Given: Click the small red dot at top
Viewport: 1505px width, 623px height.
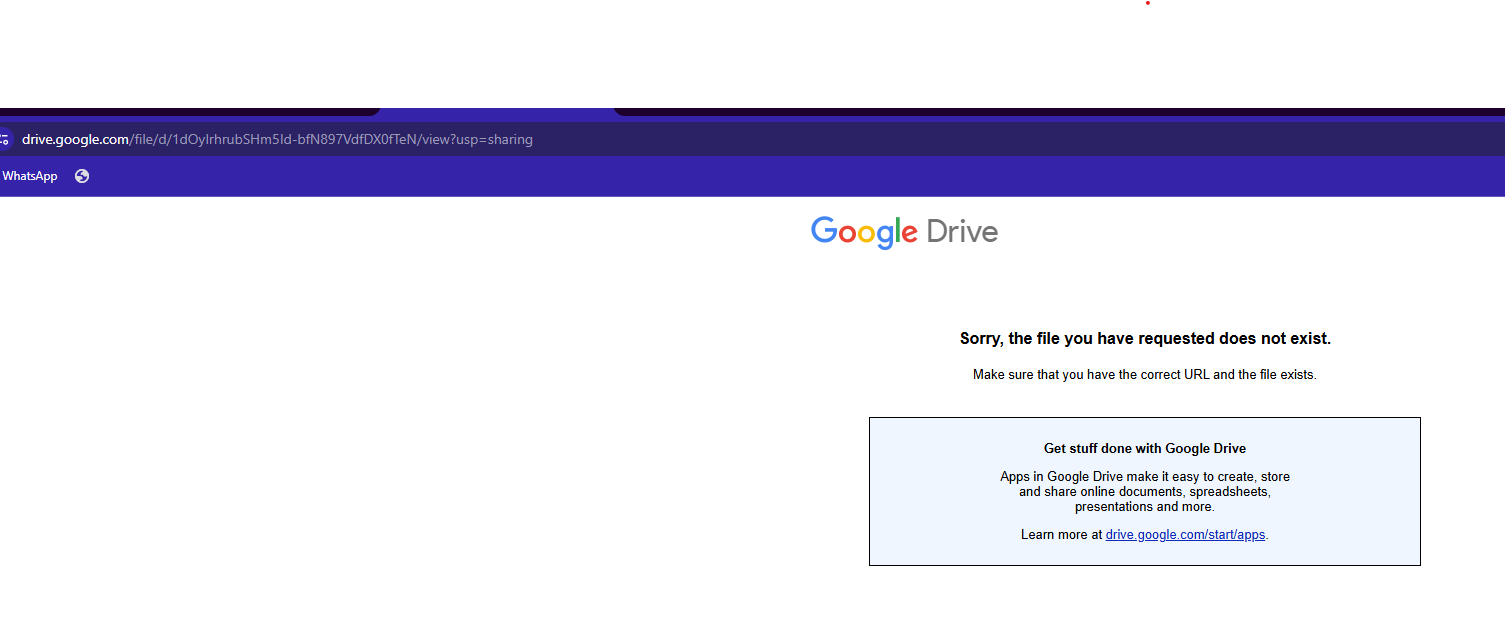Looking at the screenshot, I should [x=1147, y=3].
